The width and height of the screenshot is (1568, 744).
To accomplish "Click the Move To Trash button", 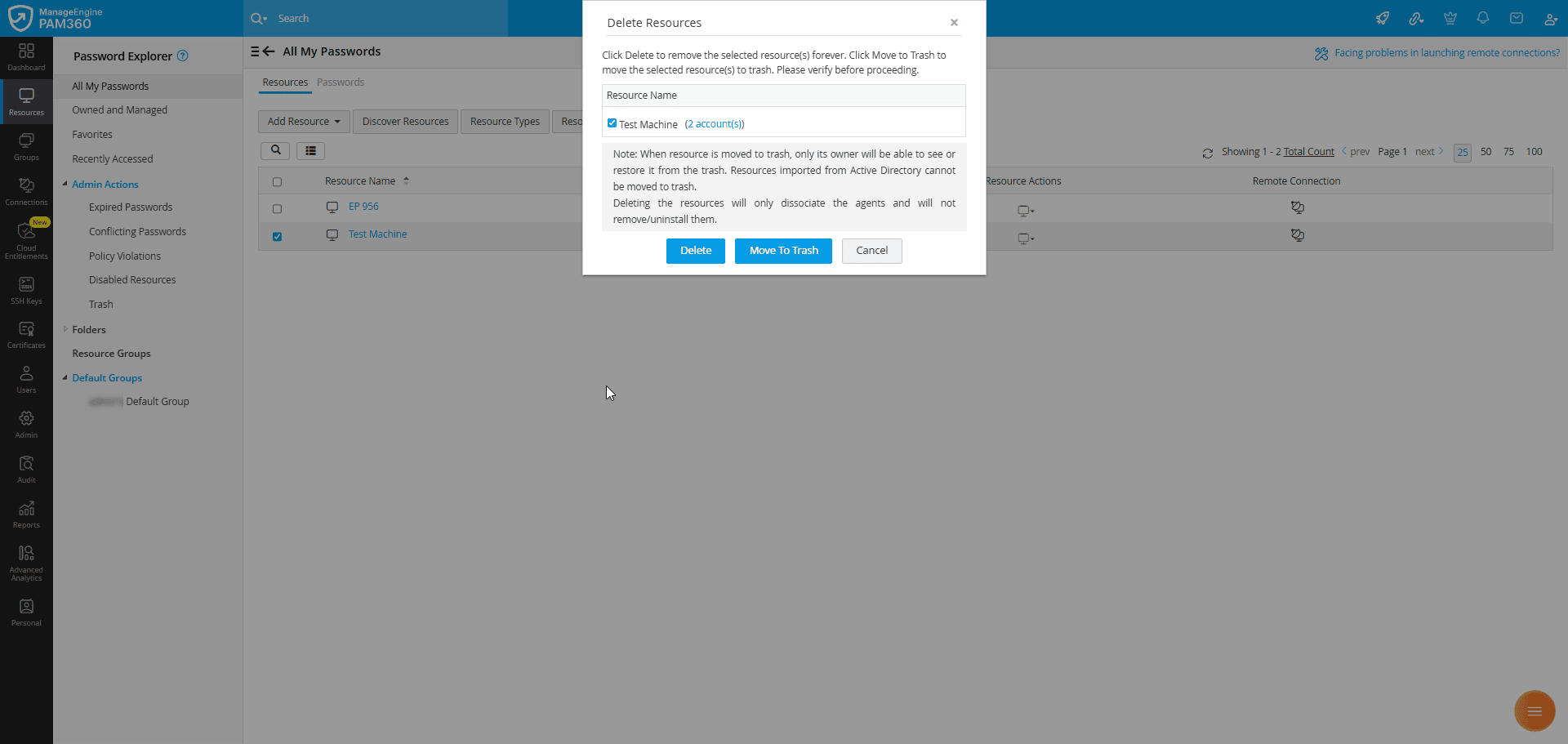I will pyautogui.click(x=782, y=251).
